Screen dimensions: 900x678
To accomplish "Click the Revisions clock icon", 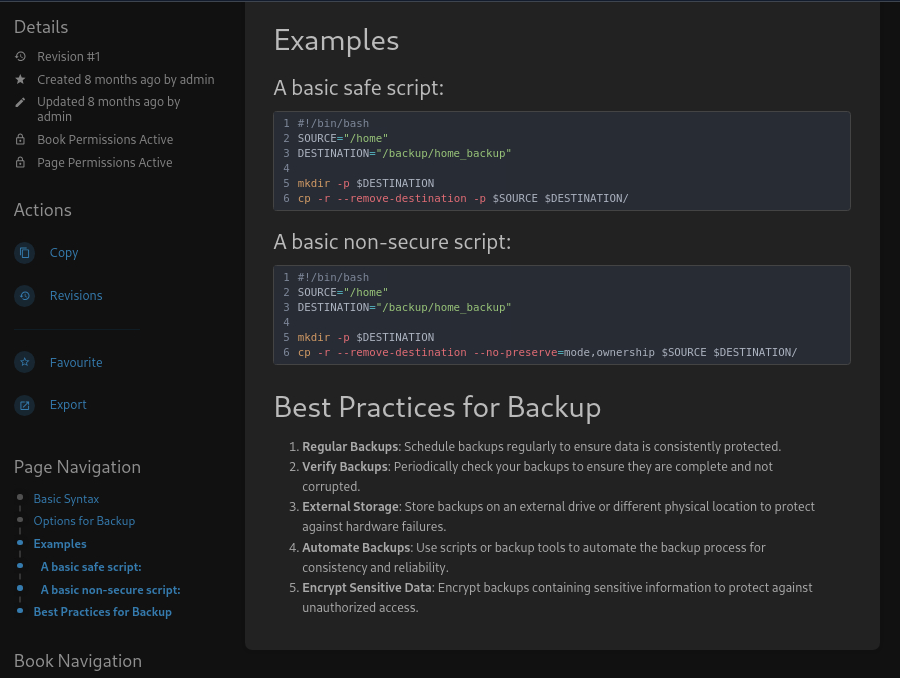I will [x=25, y=296].
